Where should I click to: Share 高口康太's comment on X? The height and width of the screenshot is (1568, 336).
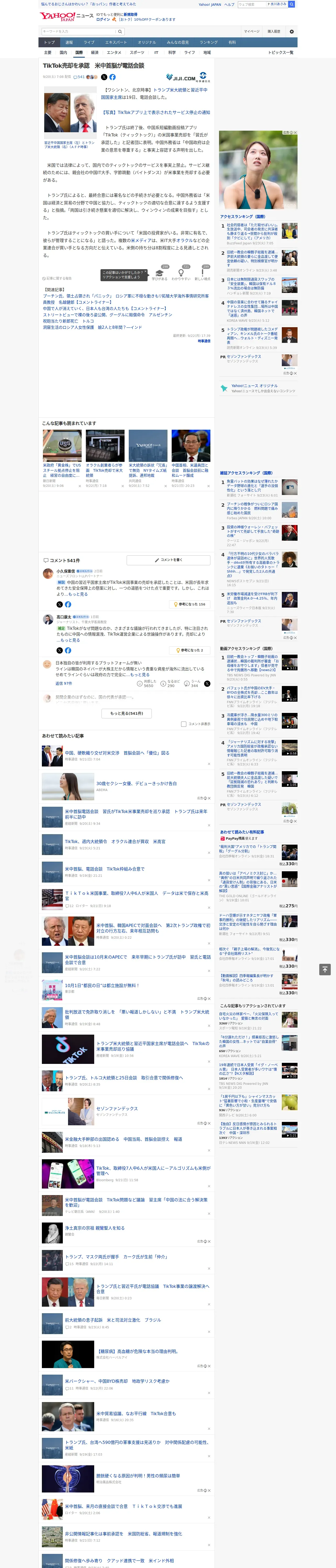[x=59, y=650]
